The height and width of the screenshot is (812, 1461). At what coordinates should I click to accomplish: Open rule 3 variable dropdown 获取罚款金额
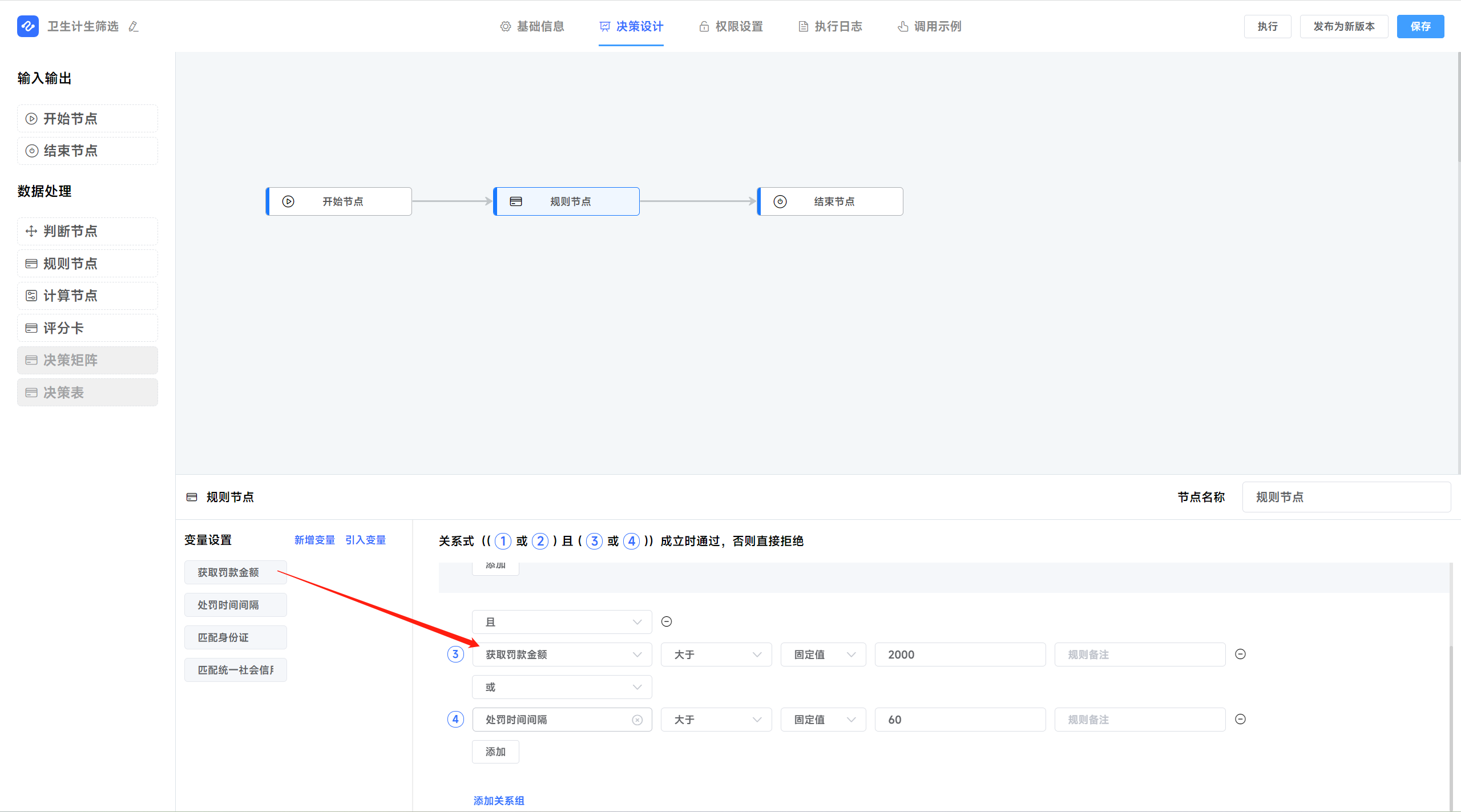(562, 655)
